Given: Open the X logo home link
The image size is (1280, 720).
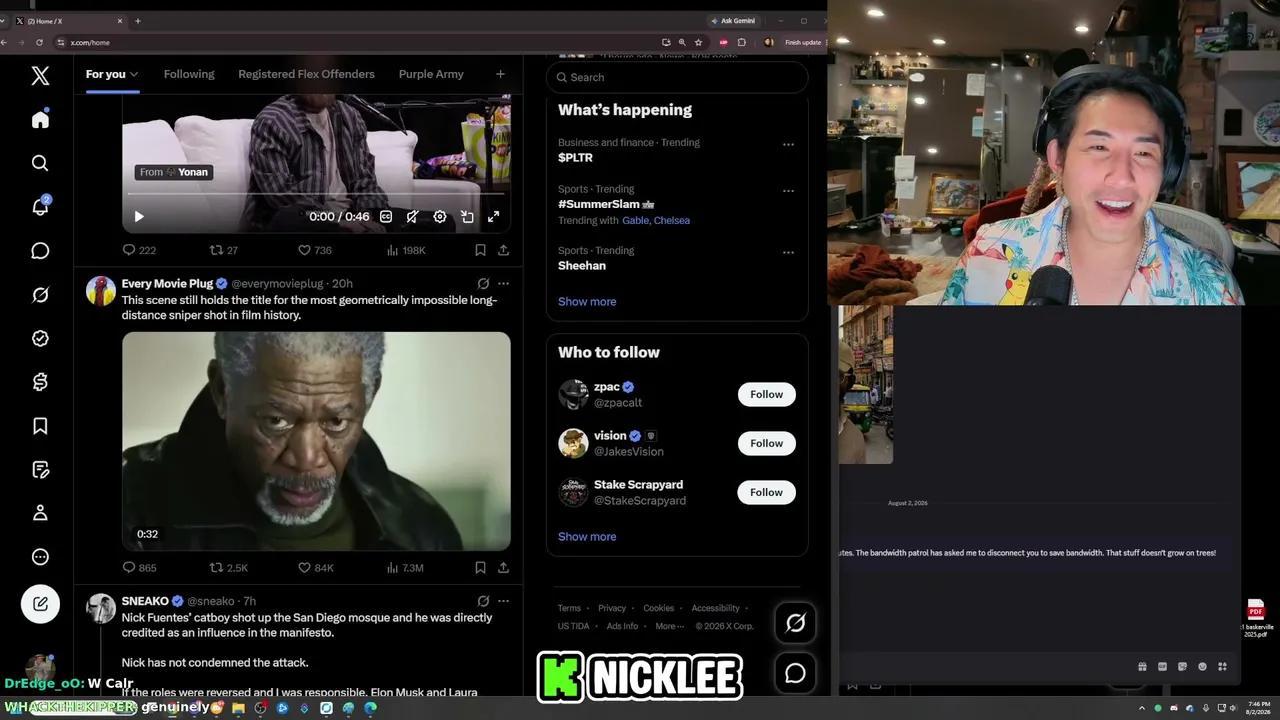Looking at the screenshot, I should click(40, 75).
